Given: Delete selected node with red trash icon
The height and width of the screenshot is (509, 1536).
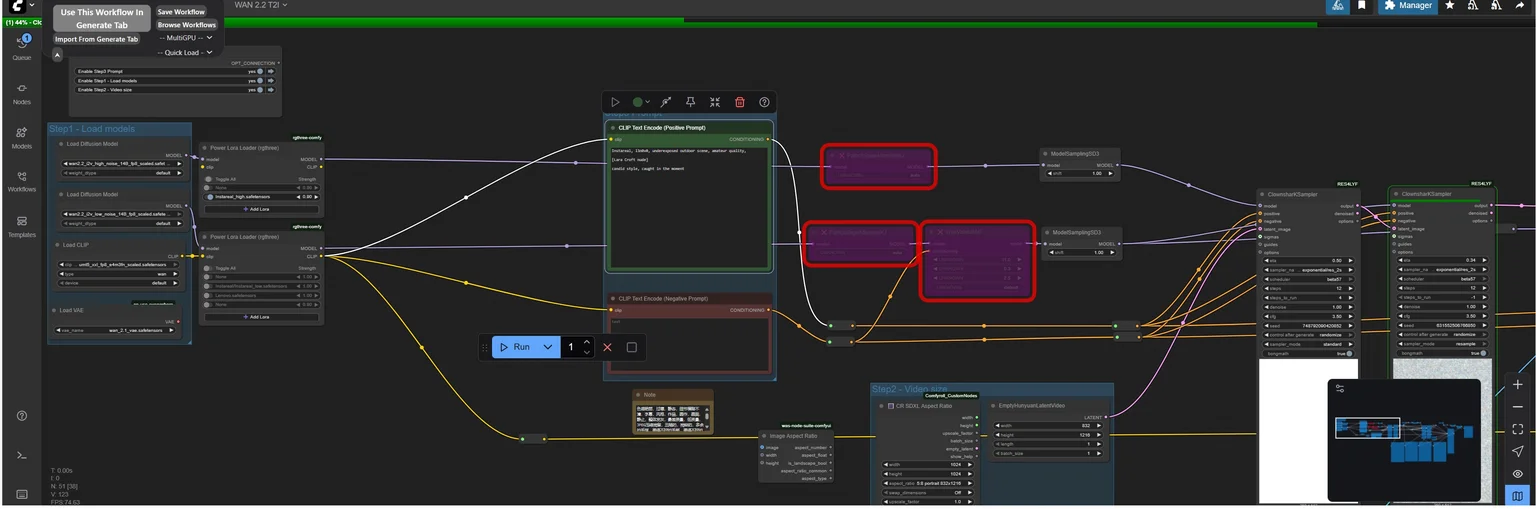Looking at the screenshot, I should click(740, 102).
